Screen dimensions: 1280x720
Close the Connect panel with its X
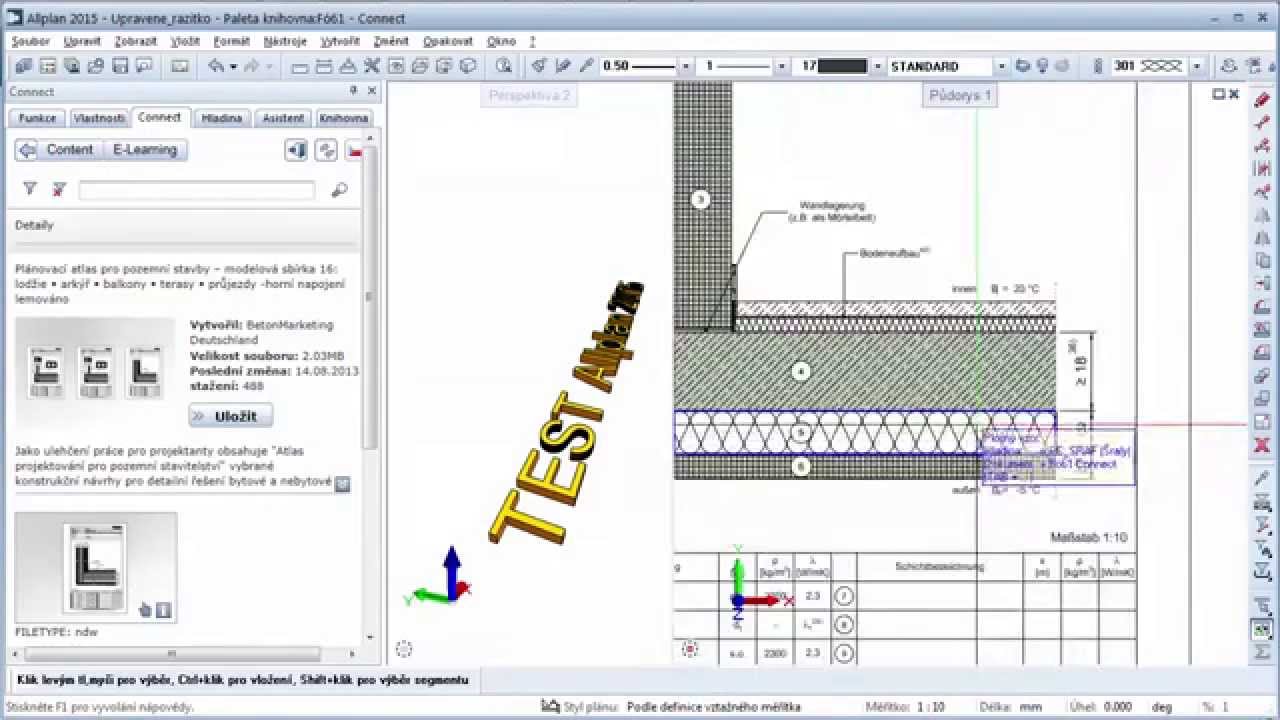[x=372, y=91]
